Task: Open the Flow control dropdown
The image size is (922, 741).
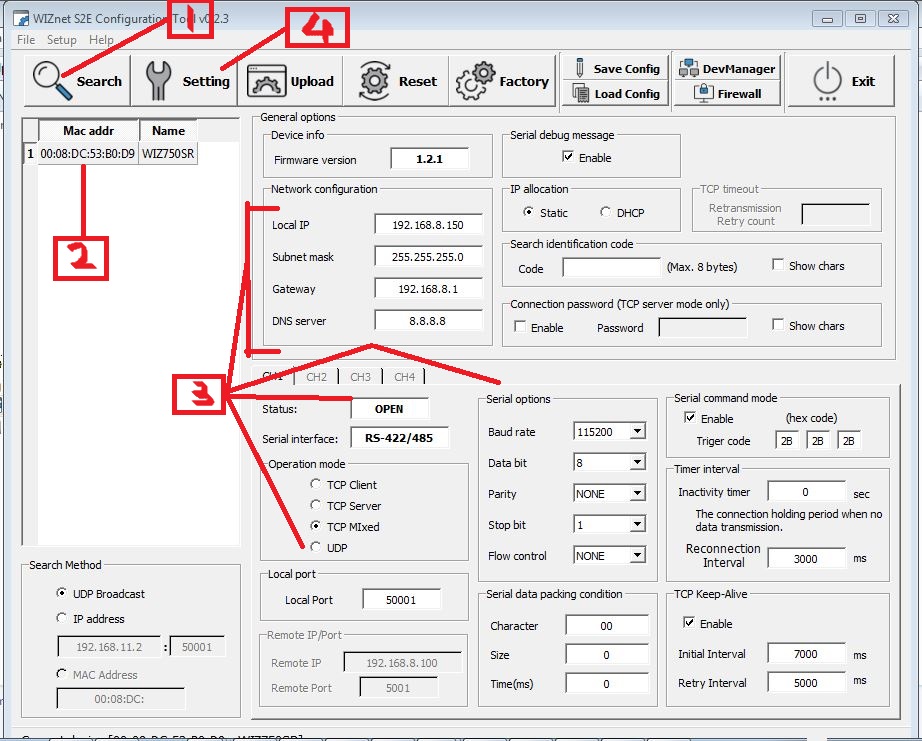Action: tap(637, 555)
